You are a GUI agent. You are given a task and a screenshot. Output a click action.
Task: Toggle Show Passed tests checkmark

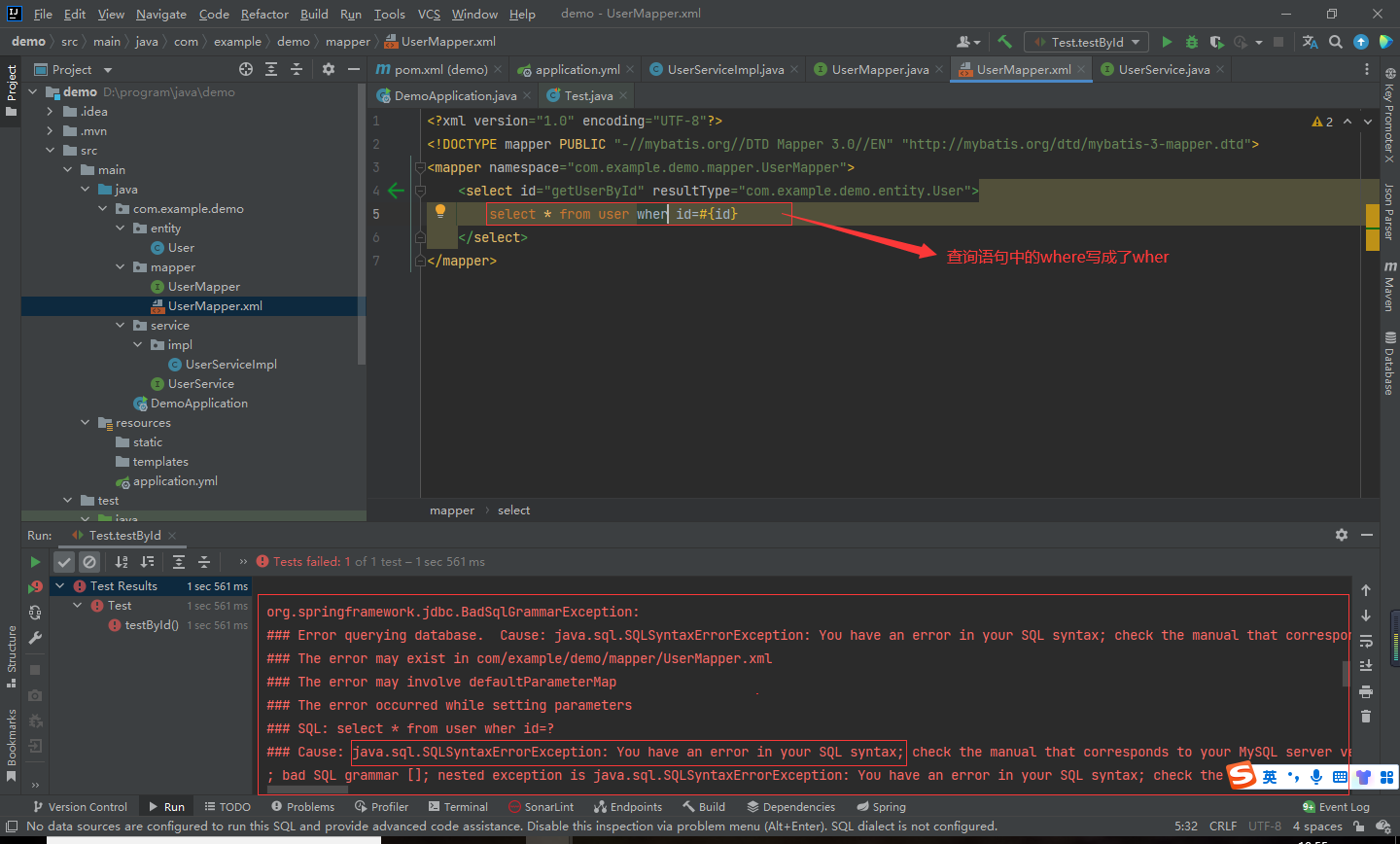click(64, 562)
